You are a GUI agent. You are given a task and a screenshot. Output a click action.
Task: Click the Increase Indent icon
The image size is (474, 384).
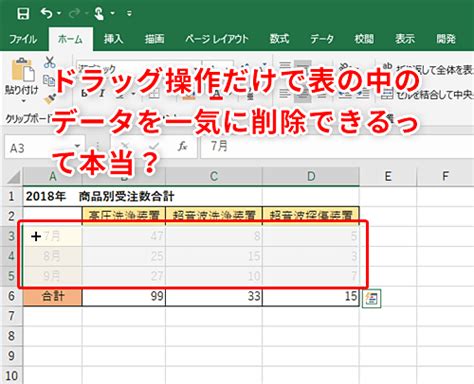(363, 94)
